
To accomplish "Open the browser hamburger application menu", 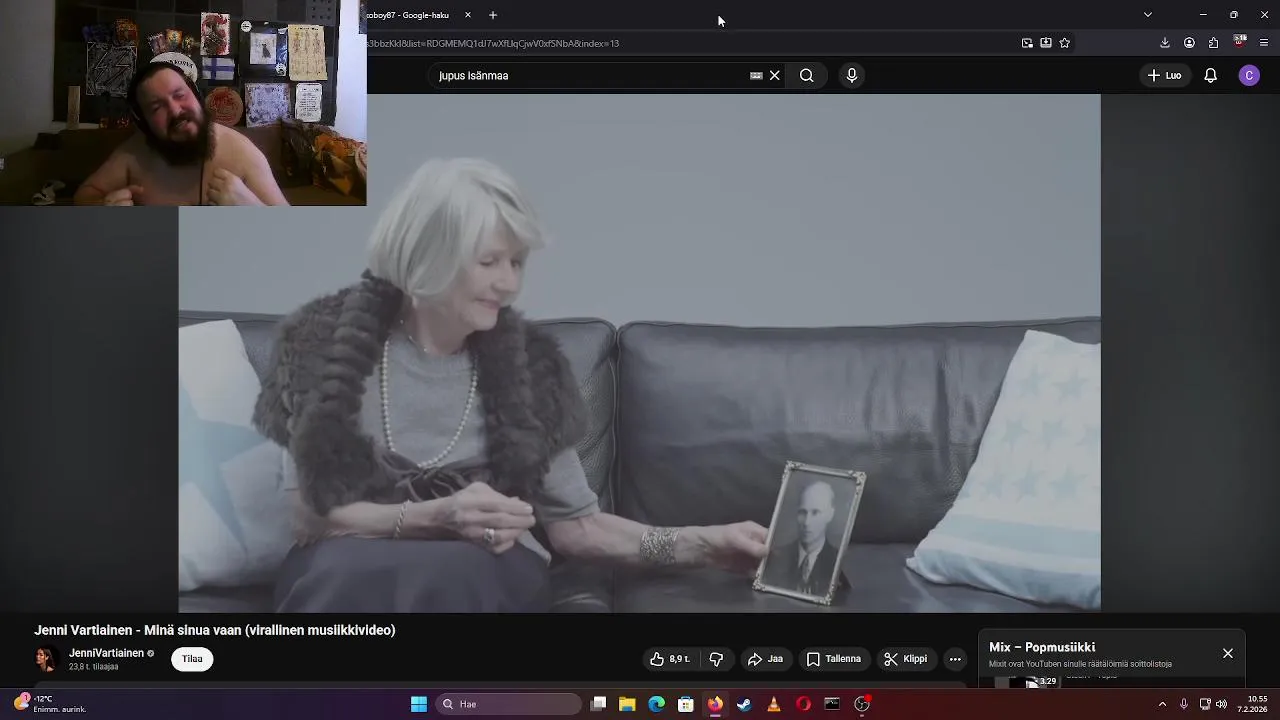I will click(1264, 43).
